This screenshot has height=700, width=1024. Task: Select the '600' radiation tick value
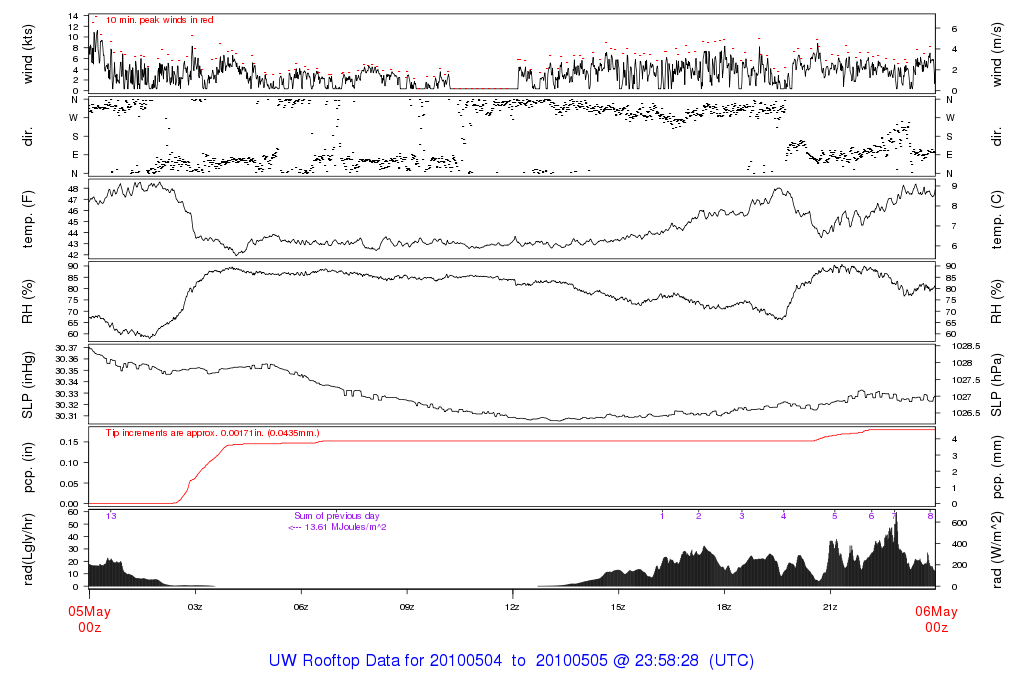click(958, 523)
